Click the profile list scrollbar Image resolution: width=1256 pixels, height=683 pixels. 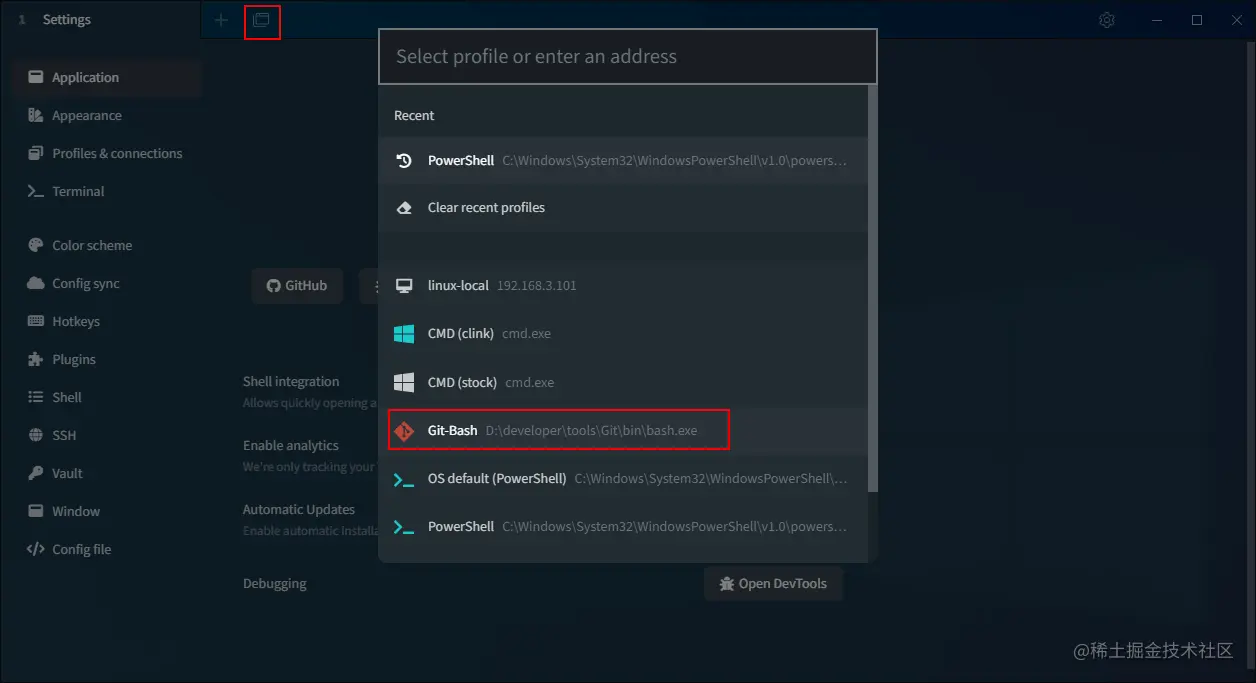[873, 289]
